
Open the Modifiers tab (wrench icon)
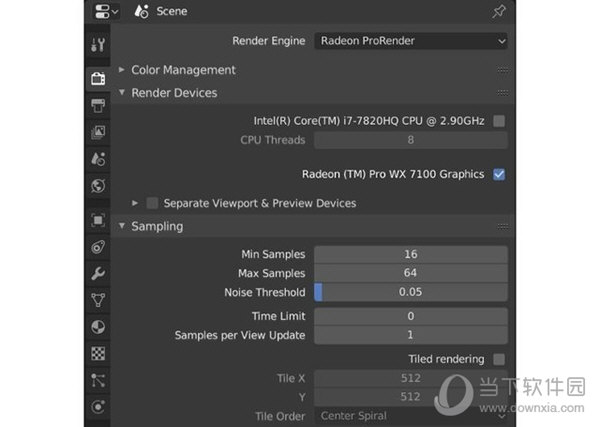[x=98, y=274]
